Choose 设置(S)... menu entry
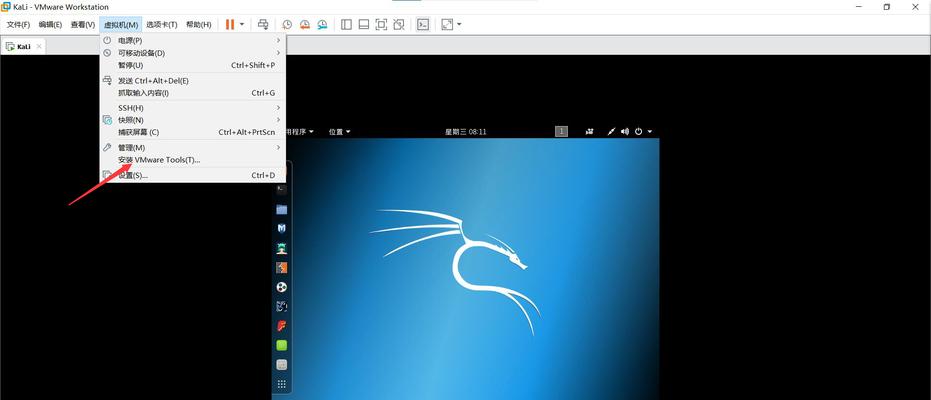 [192, 175]
